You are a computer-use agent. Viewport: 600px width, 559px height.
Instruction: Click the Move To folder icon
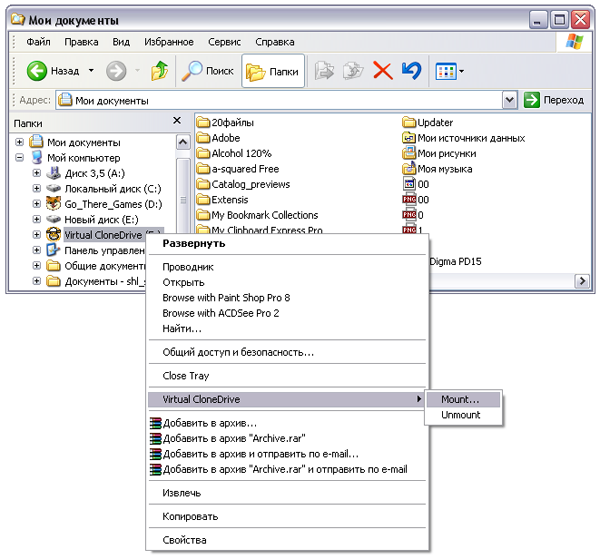pyautogui.click(x=324, y=71)
